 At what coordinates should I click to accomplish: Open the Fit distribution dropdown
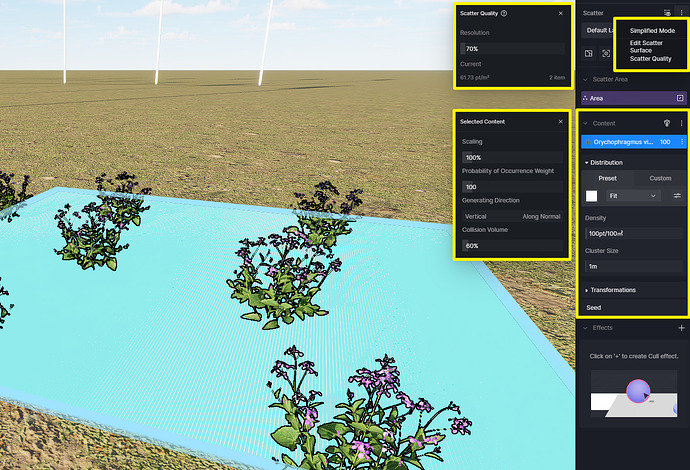632,196
